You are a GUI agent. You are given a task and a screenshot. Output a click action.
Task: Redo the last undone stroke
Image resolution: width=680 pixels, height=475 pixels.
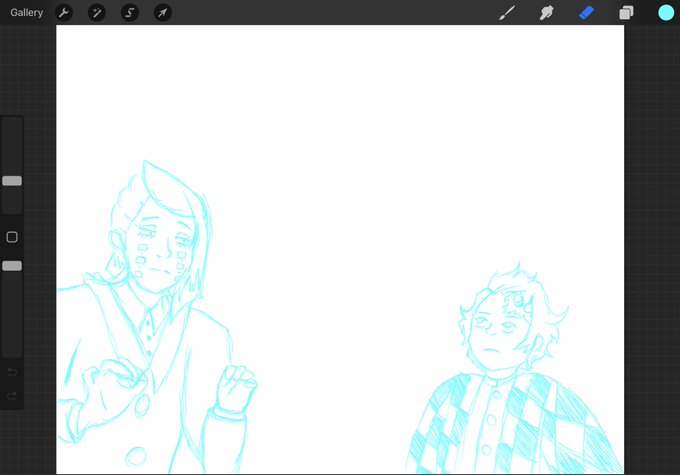(12, 396)
